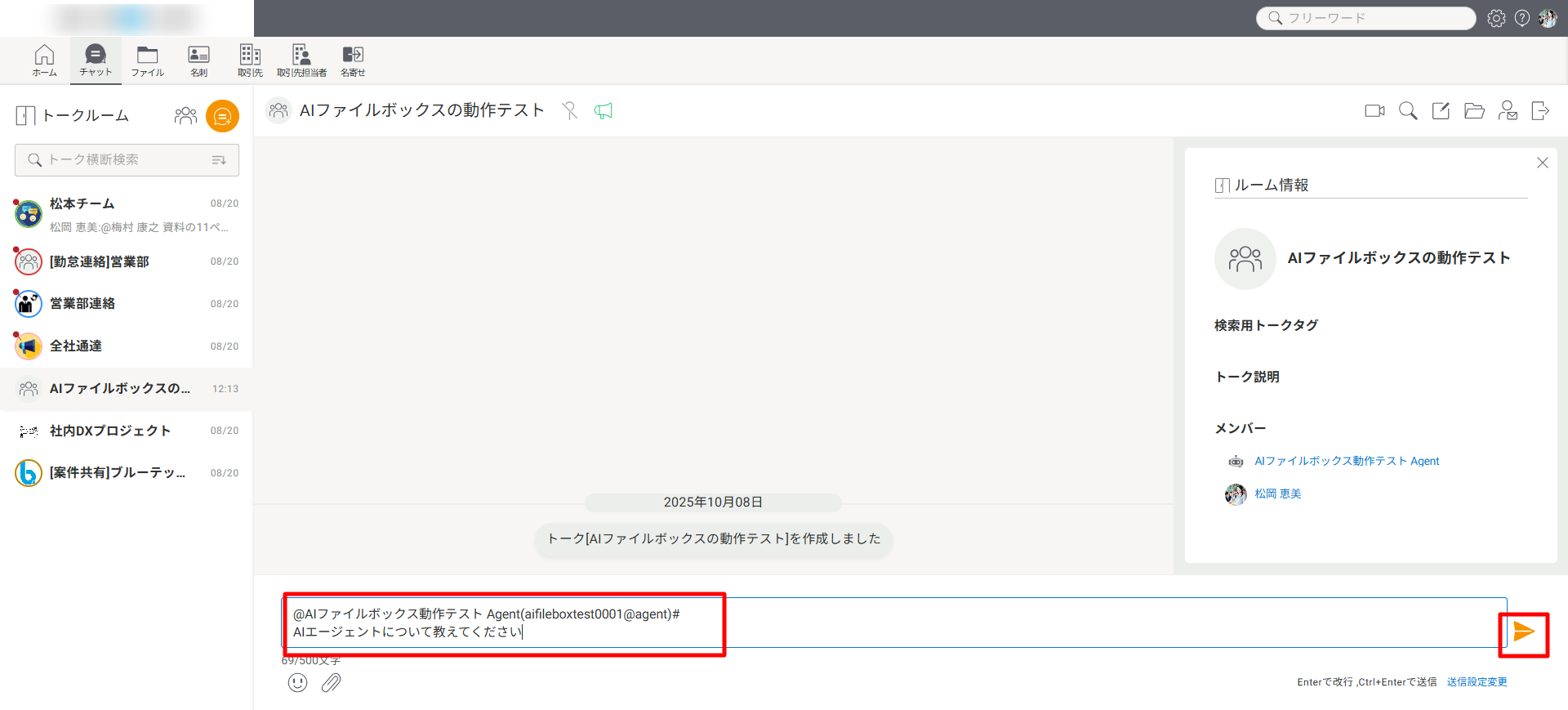Open the settings gear menu
This screenshot has height=710, width=1568.
[1496, 18]
